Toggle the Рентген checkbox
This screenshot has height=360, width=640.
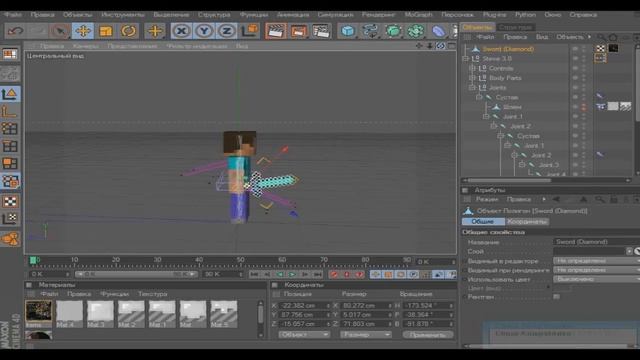click(x=557, y=297)
